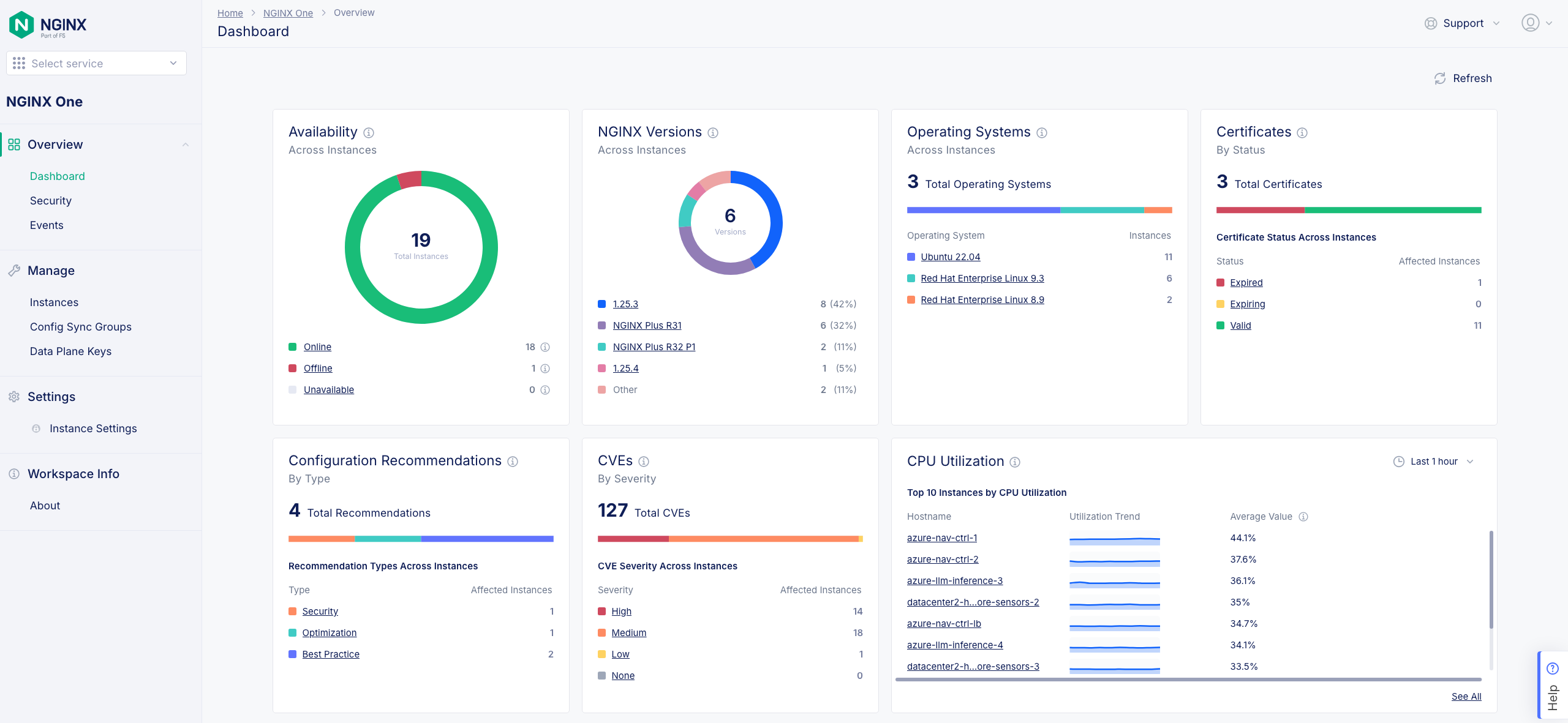Click info icon beside Online count
Image resolution: width=1568 pixels, height=723 pixels.
click(x=545, y=347)
